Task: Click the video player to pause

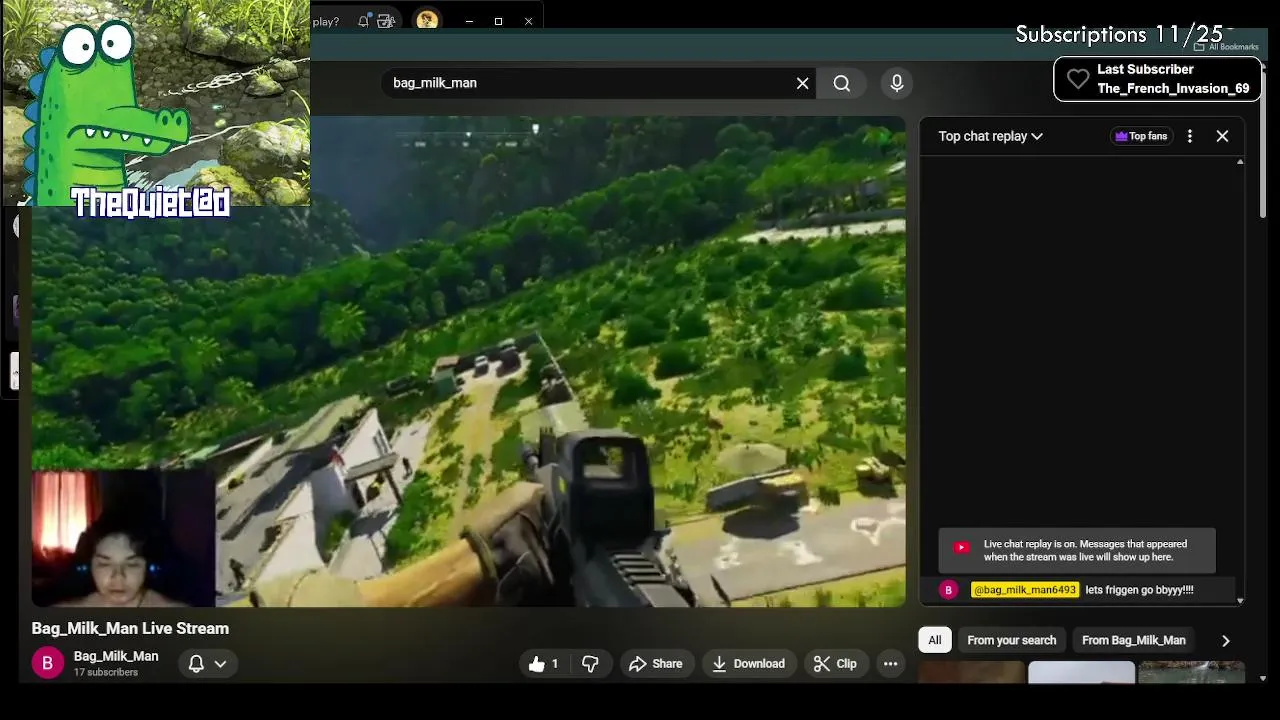Action: point(468,361)
